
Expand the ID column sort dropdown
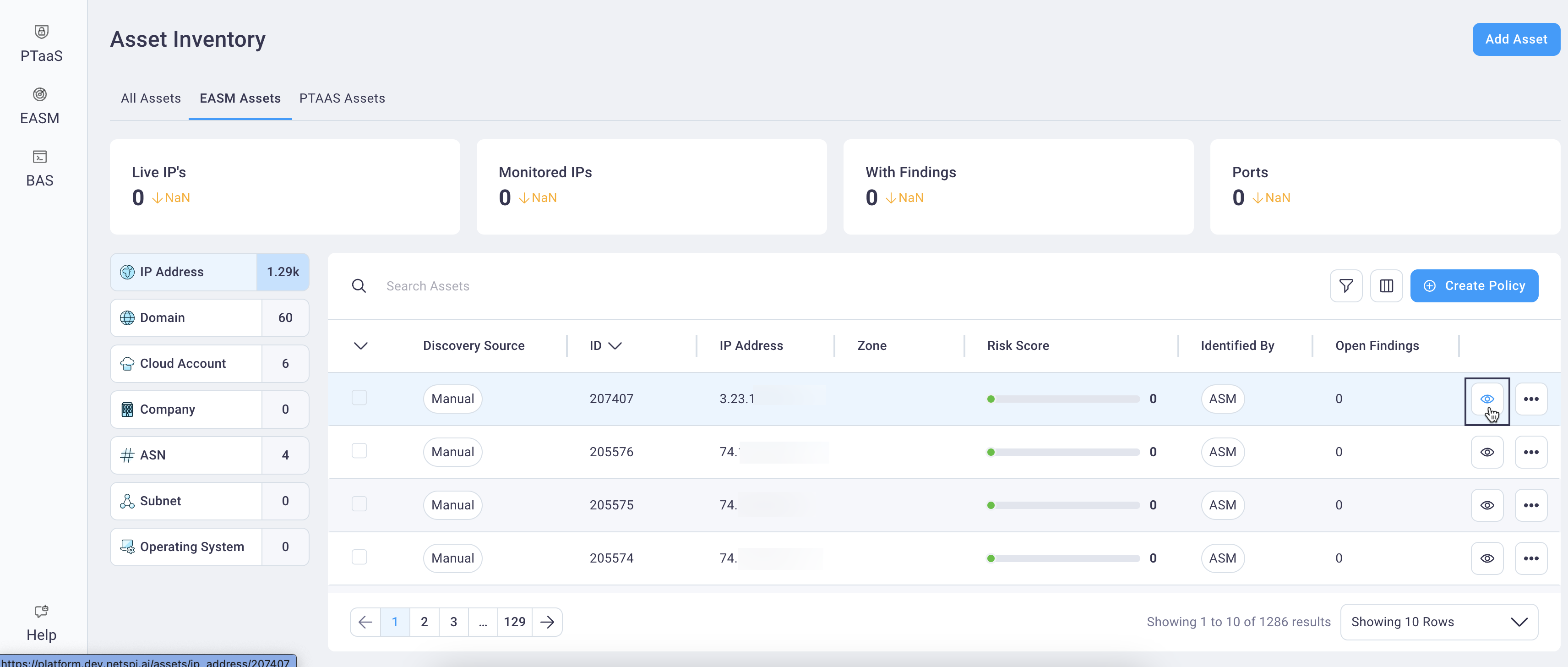click(616, 345)
